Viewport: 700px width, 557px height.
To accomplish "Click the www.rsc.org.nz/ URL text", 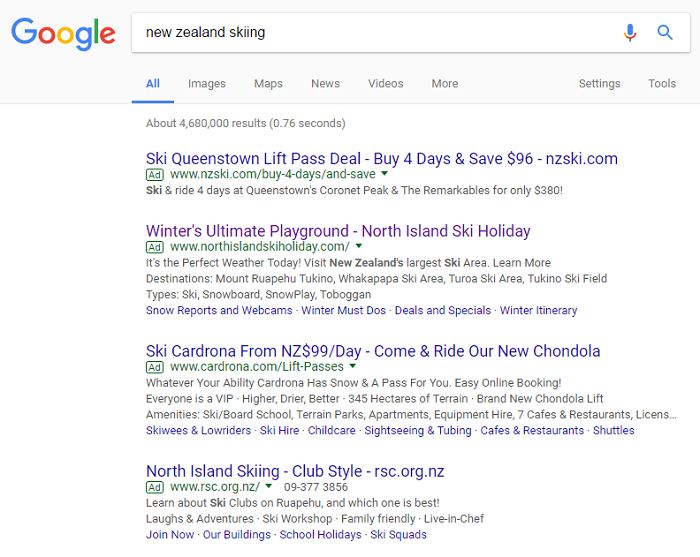I will [215, 486].
